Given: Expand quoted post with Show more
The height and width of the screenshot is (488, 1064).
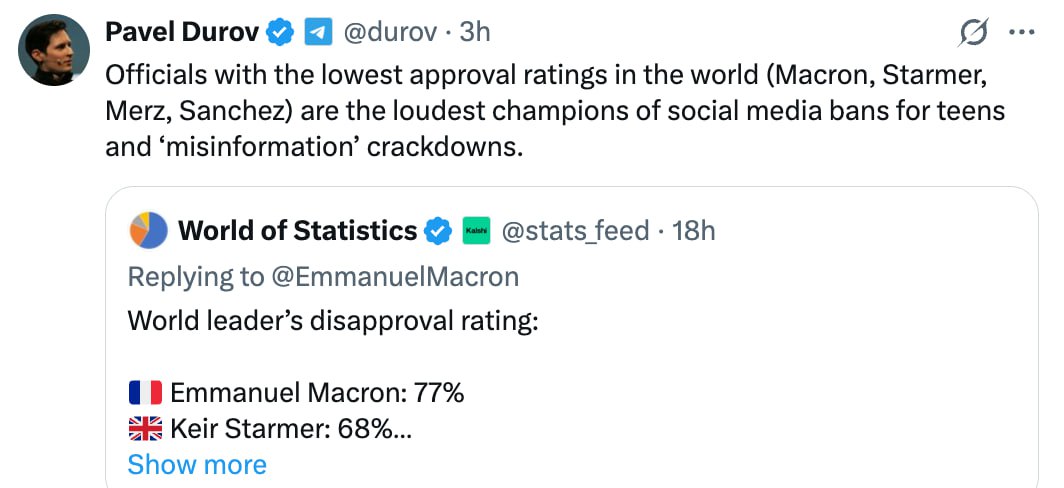Looking at the screenshot, I should pos(197,465).
